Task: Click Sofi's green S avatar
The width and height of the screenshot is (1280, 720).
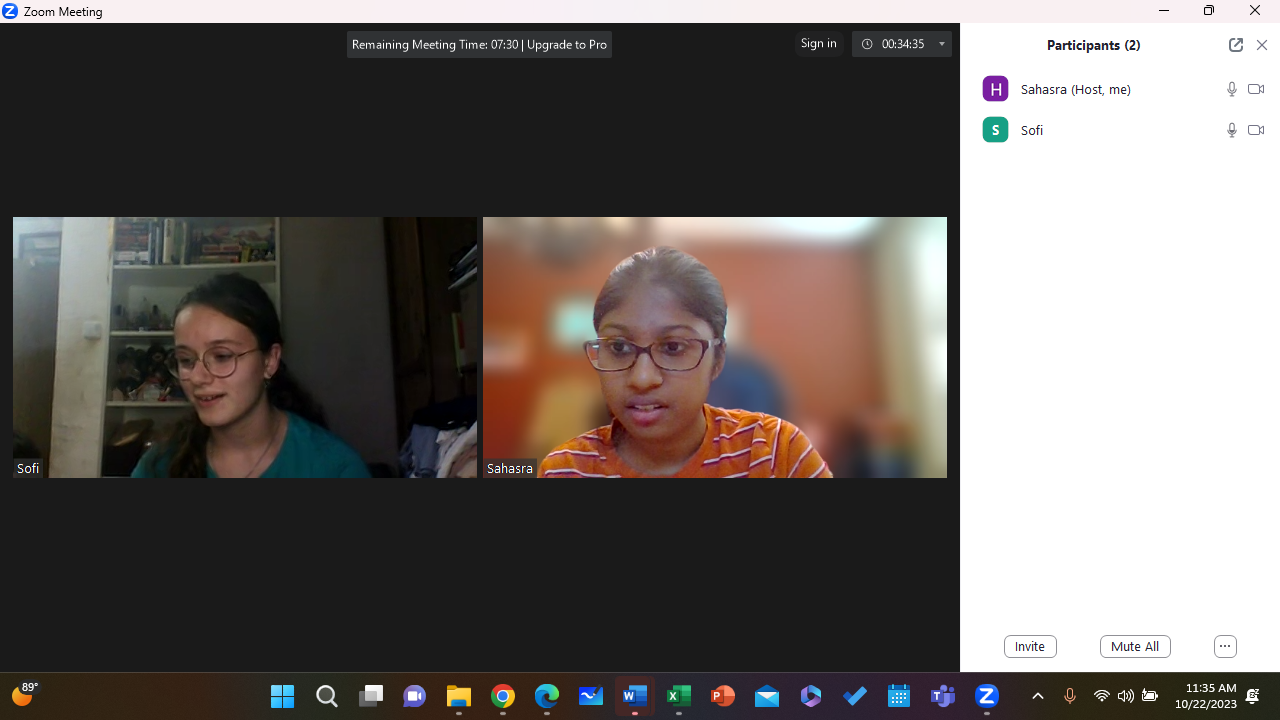Action: coord(995,130)
